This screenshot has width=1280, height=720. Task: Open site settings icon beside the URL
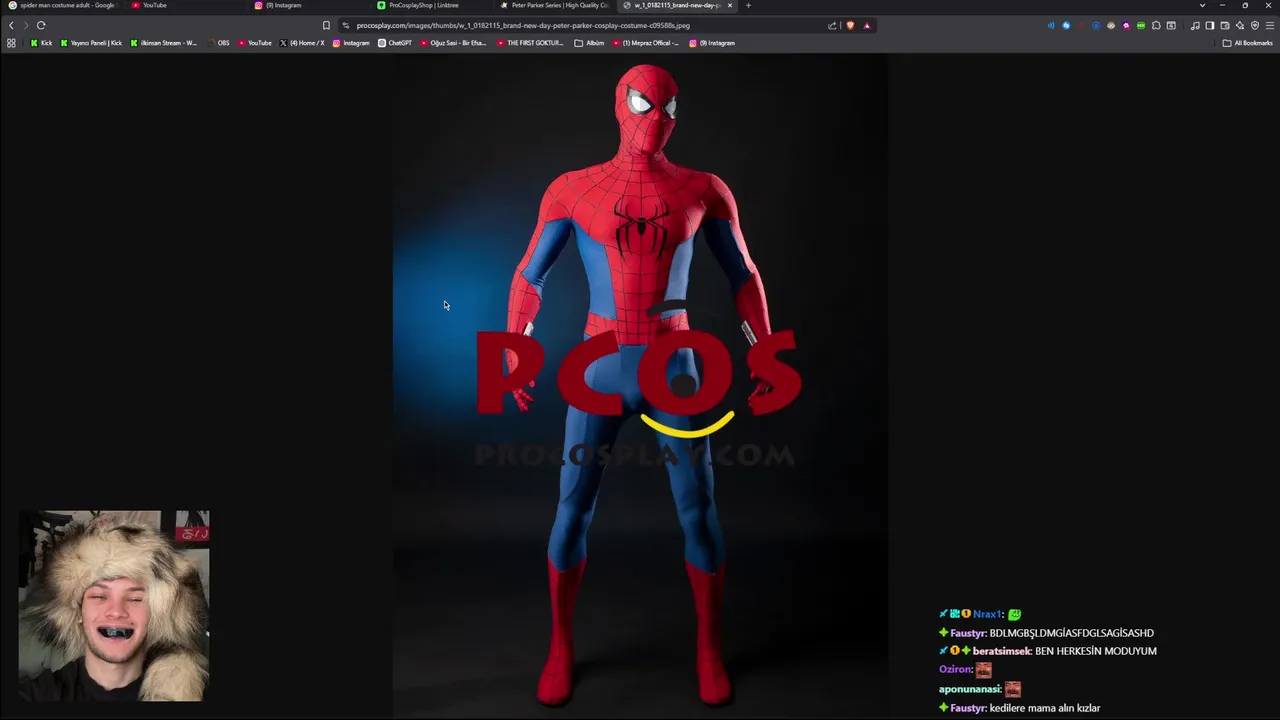tap(346, 25)
